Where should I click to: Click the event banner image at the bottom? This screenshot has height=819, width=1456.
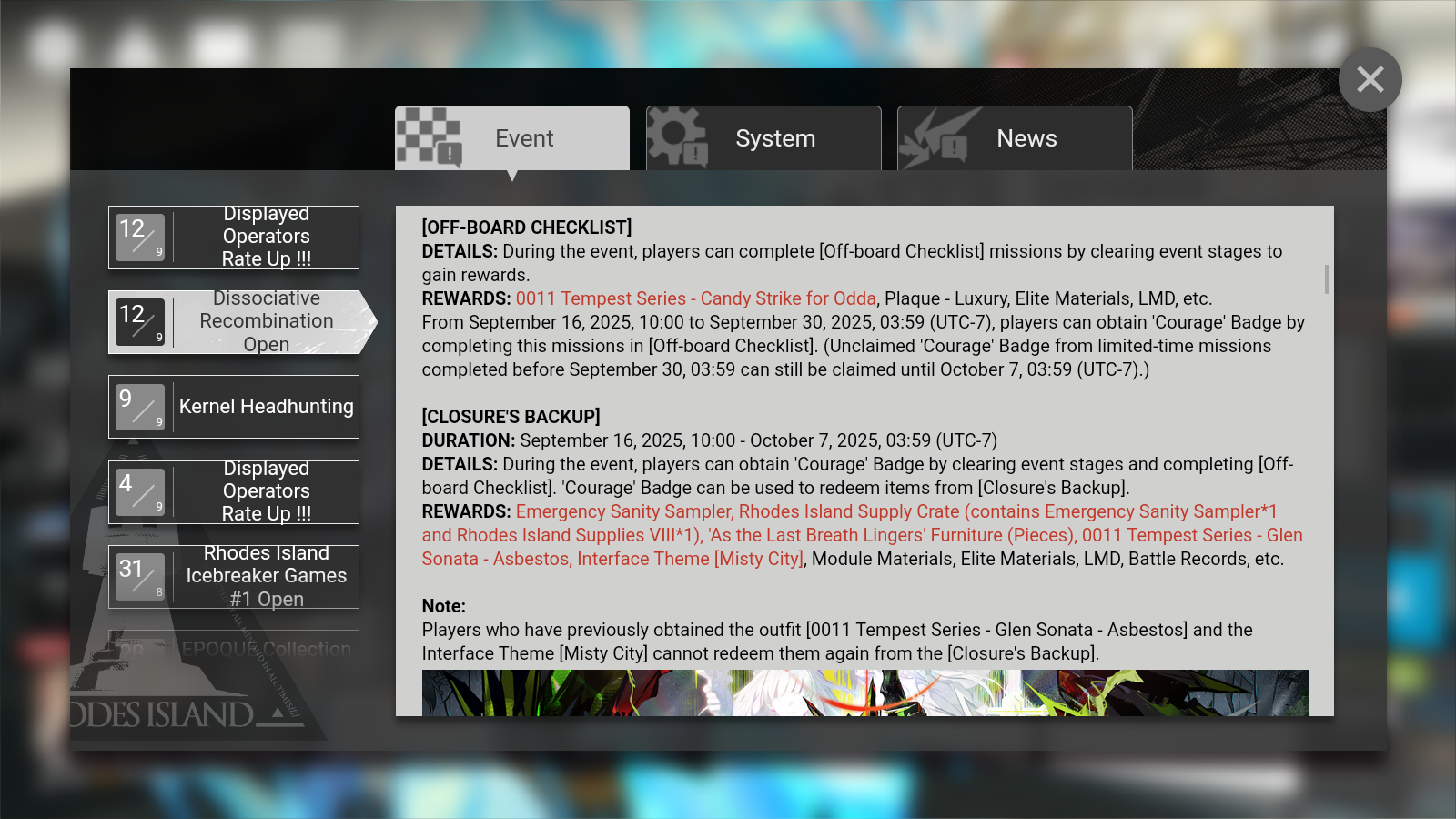pos(864,693)
